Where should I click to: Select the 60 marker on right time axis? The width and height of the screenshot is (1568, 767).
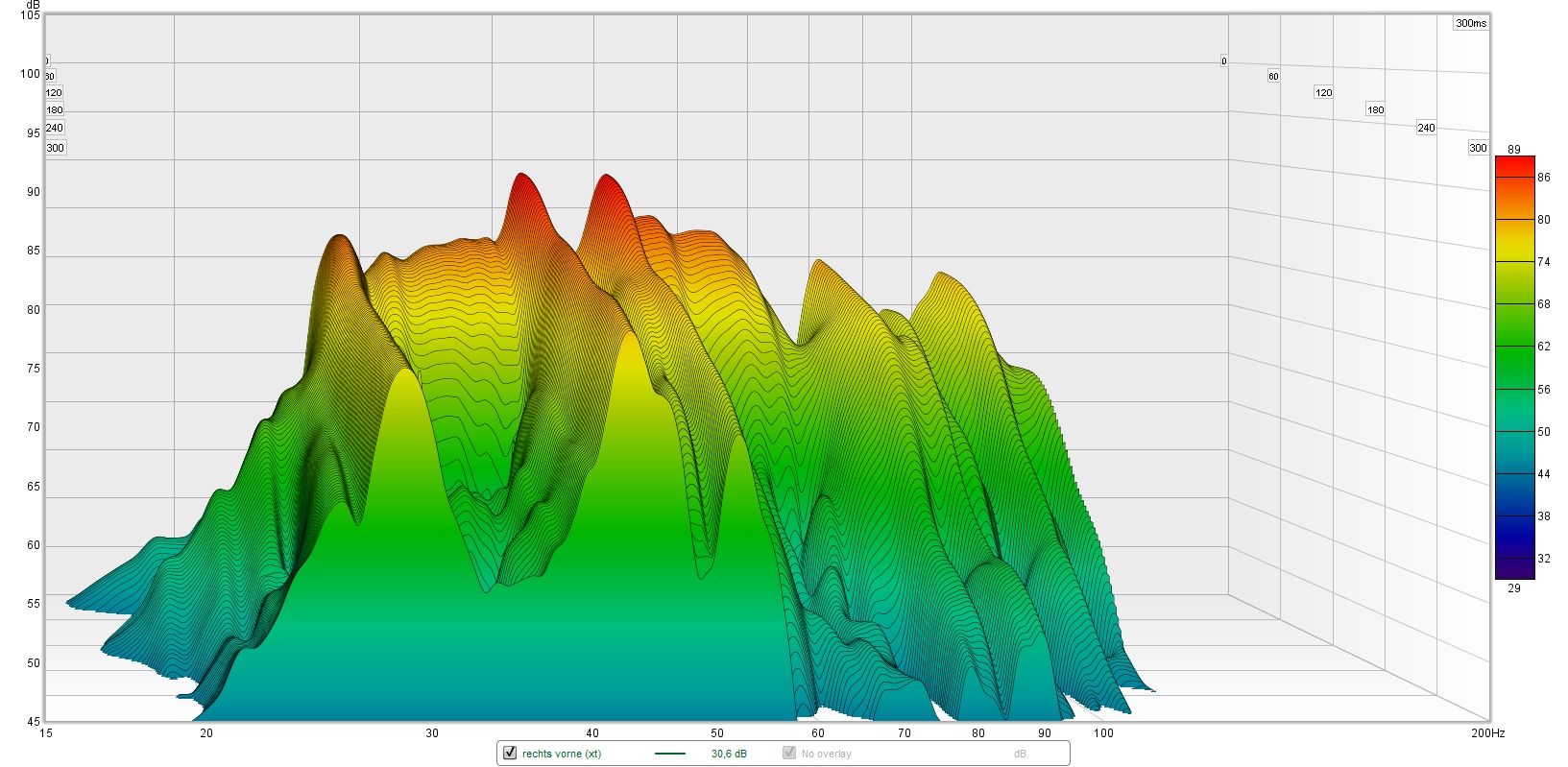tap(1273, 76)
